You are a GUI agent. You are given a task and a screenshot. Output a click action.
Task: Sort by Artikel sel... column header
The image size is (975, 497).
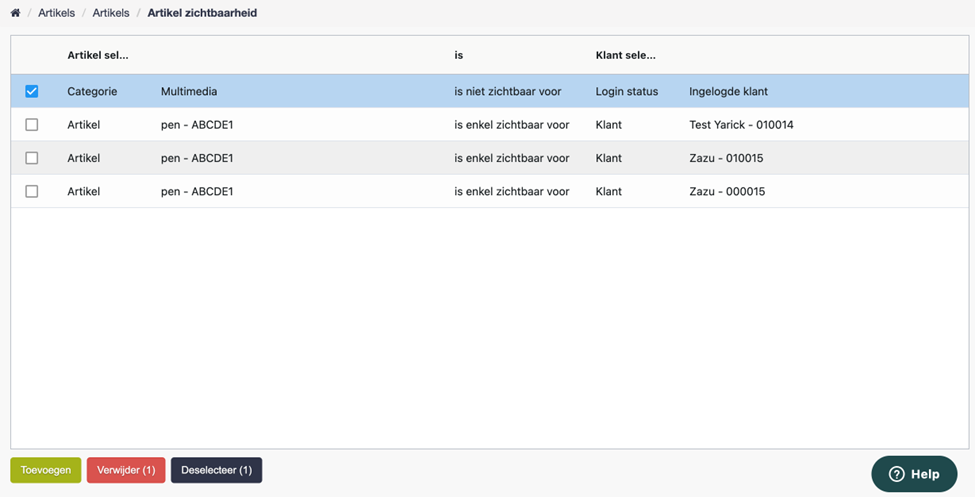(98, 55)
